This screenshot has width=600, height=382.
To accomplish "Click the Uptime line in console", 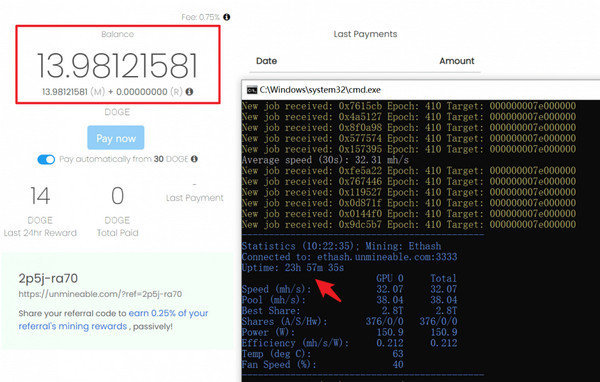I will [x=293, y=268].
